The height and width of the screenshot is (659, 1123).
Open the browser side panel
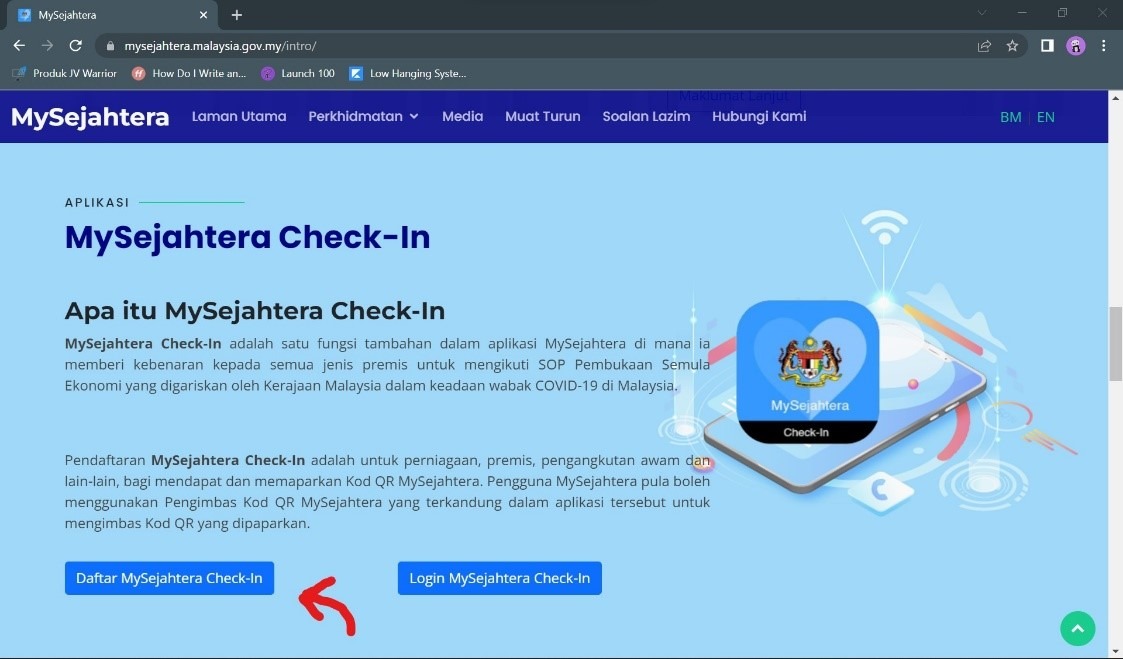[x=1047, y=46]
